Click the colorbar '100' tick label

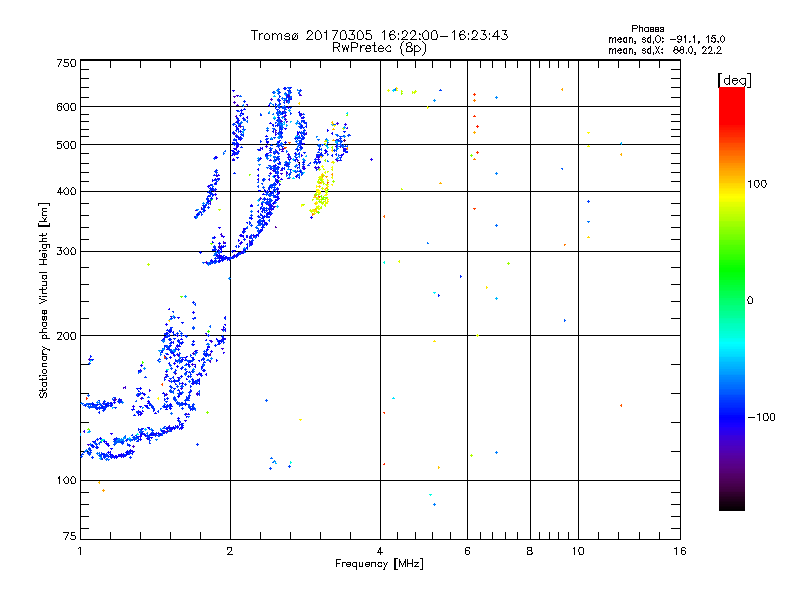757,184
